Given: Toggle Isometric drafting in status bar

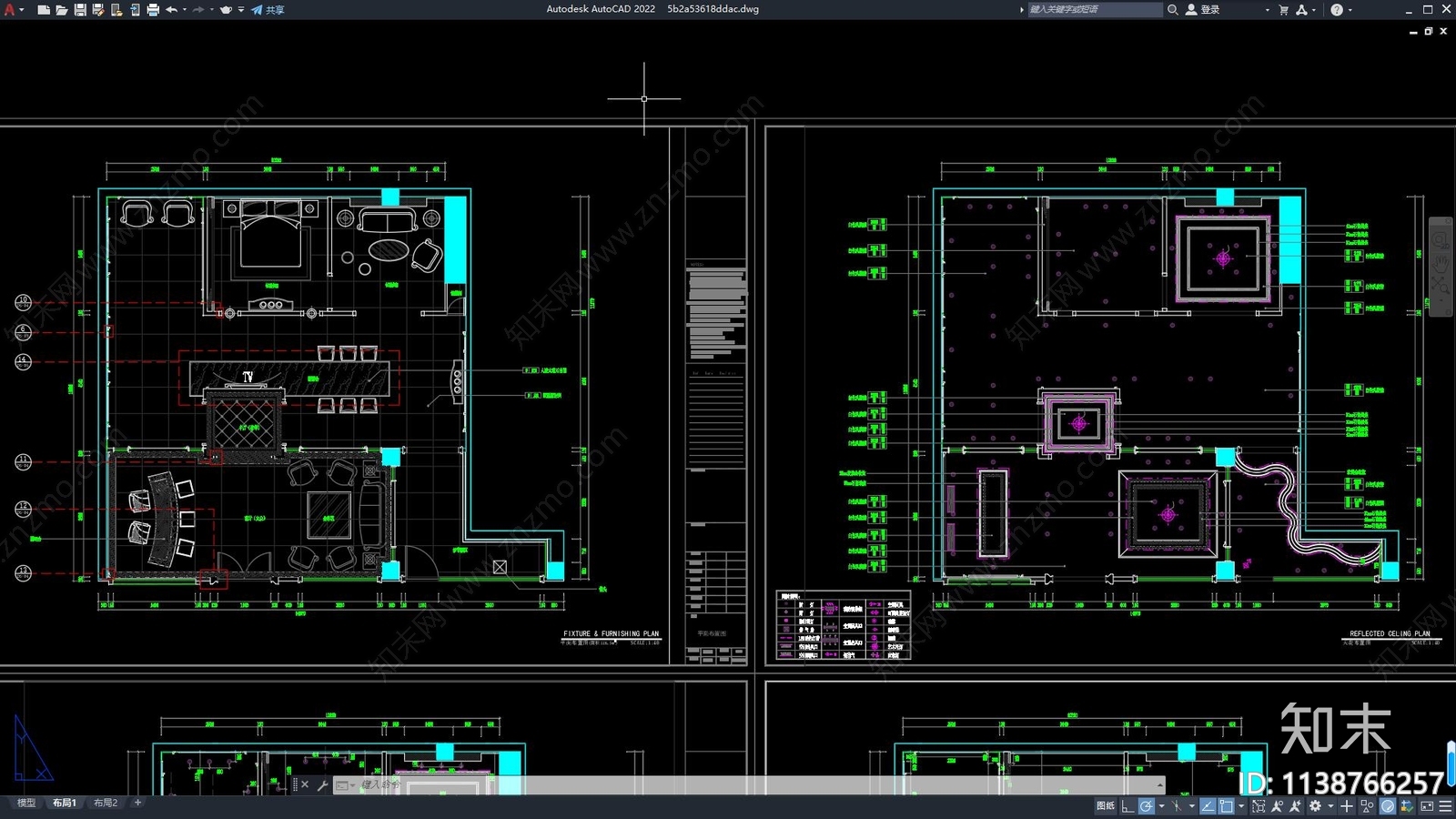Looking at the screenshot, I should [1178, 806].
